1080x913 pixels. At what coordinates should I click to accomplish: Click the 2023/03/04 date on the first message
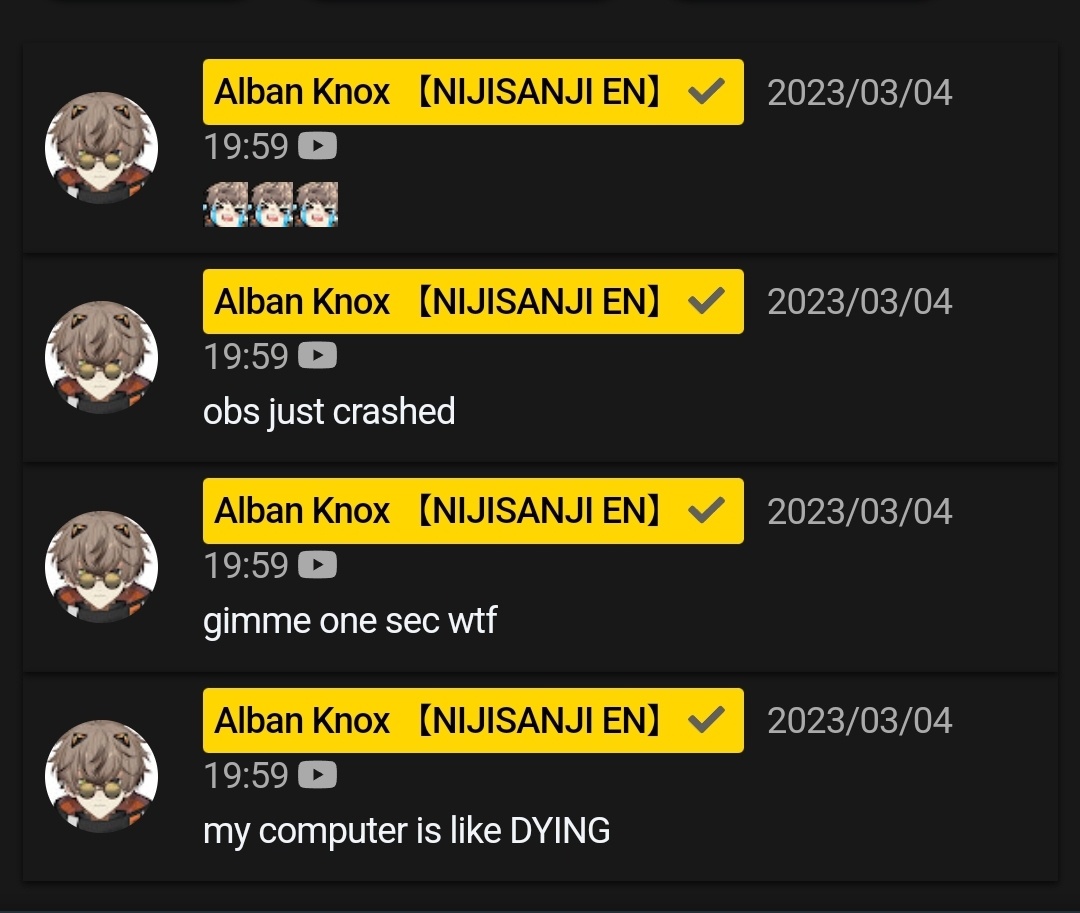tap(860, 92)
